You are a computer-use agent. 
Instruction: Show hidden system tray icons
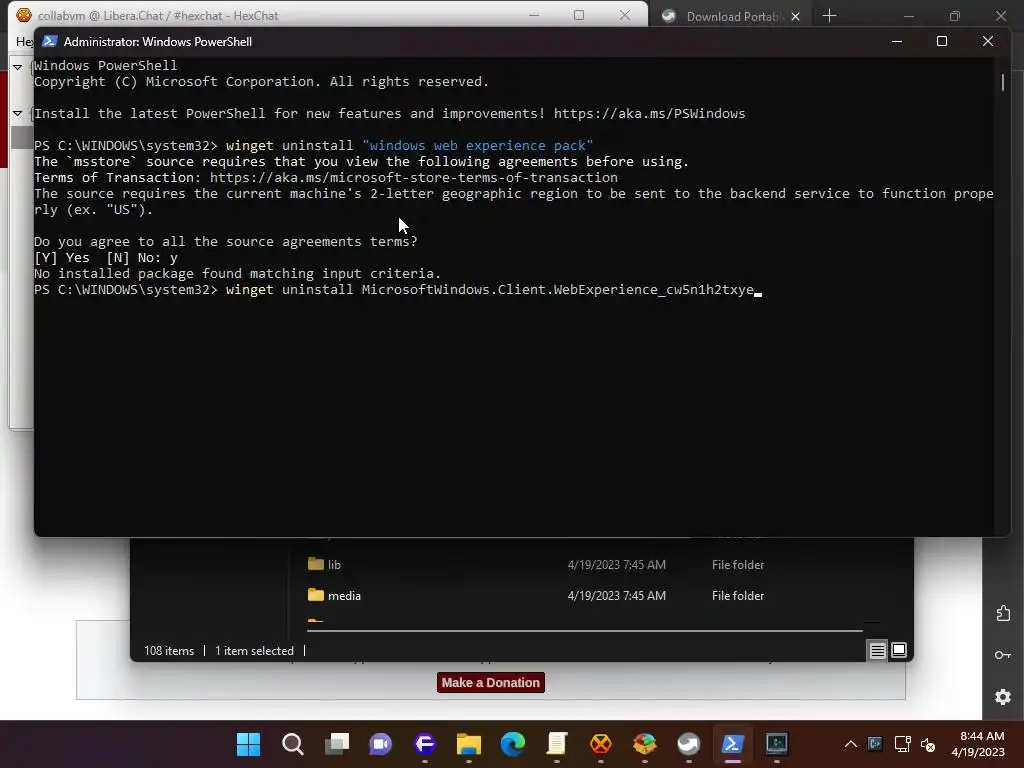(850, 744)
